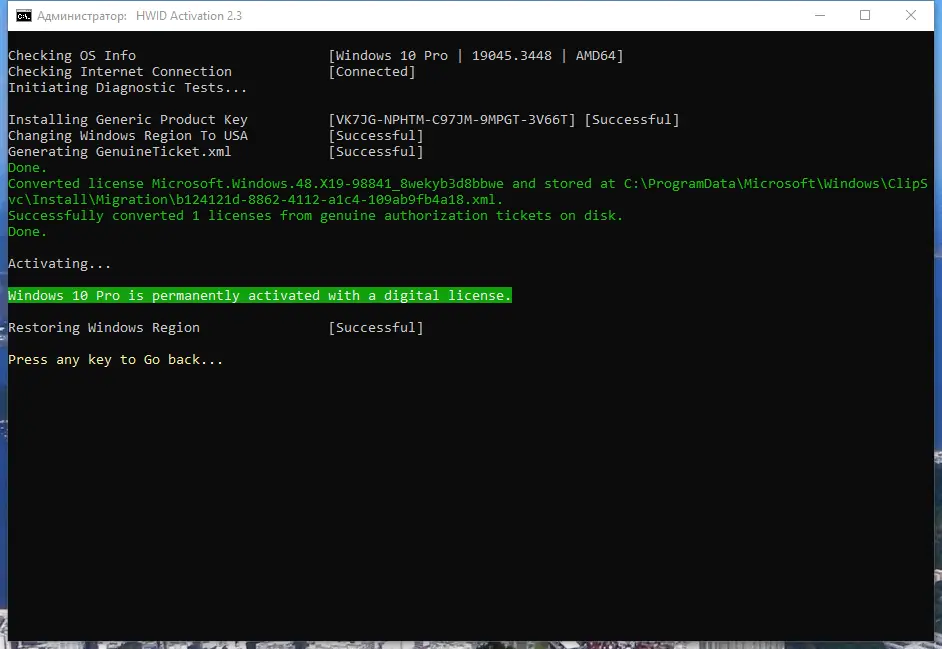This screenshot has width=942, height=649.
Task: Click 'Initiating Diagnostic Tests...' line
Action: pos(127,88)
